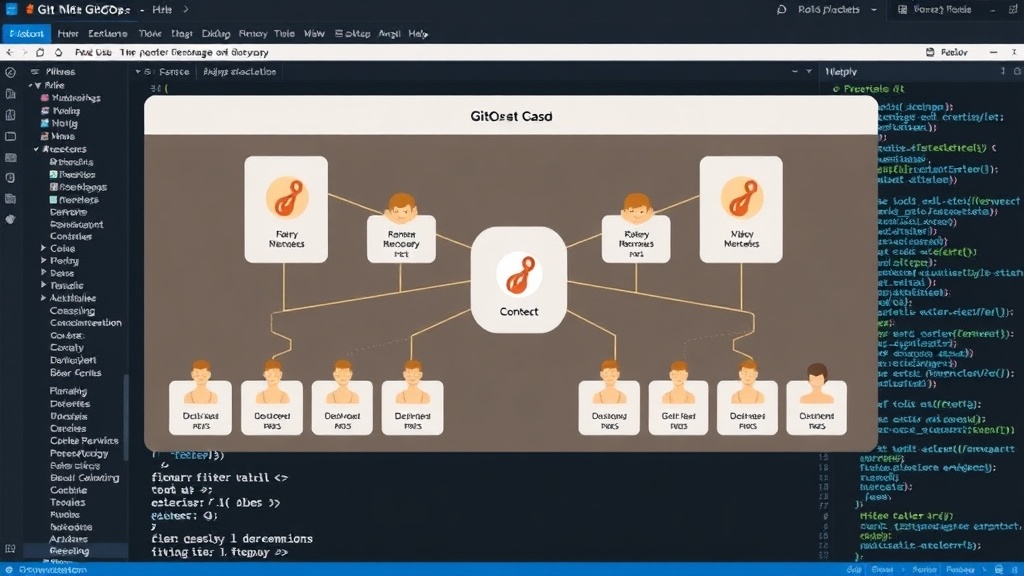
Task: Expand the "Teroztie" tree node arrow
Action: 44,285
